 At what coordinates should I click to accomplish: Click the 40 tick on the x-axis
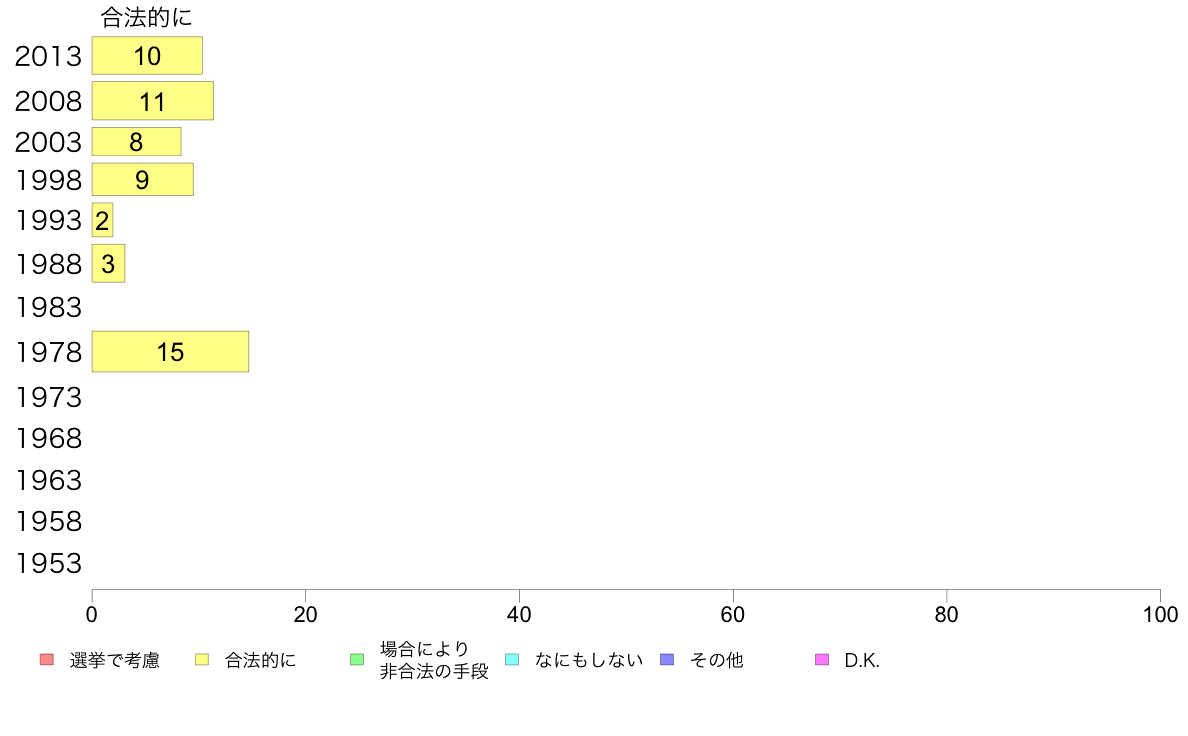point(519,614)
